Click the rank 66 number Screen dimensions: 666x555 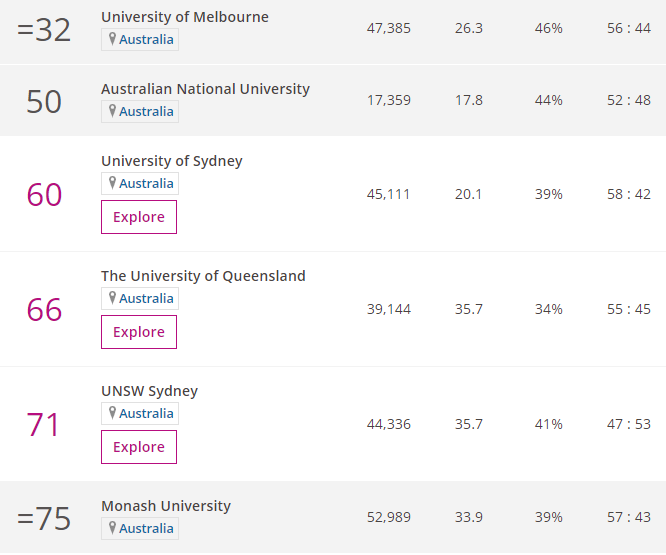(x=44, y=310)
